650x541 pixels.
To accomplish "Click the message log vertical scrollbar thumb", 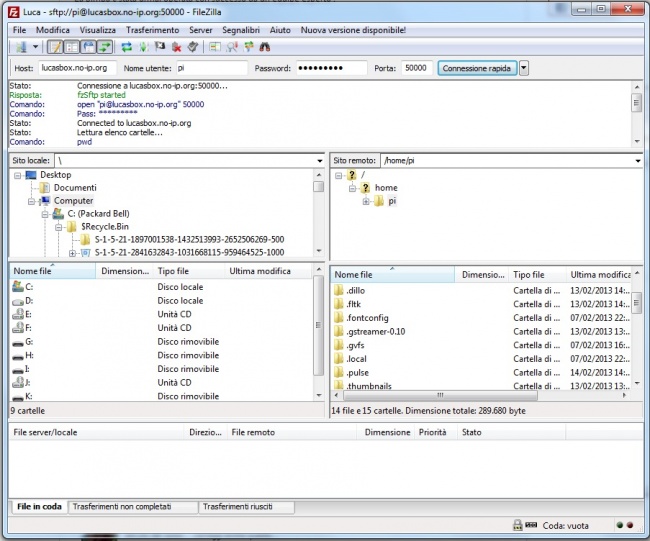I will (637, 102).
